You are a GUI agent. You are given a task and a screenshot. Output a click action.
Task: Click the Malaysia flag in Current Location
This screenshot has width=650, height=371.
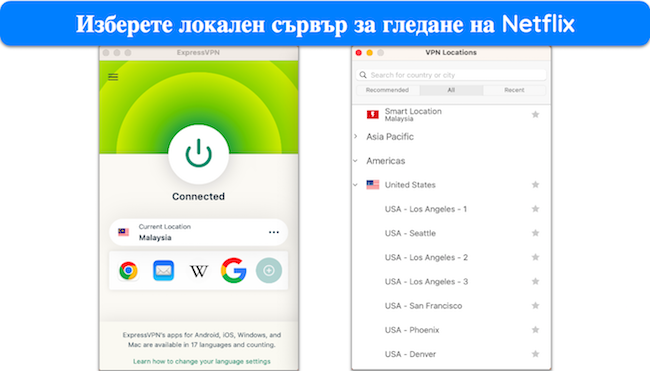123,232
